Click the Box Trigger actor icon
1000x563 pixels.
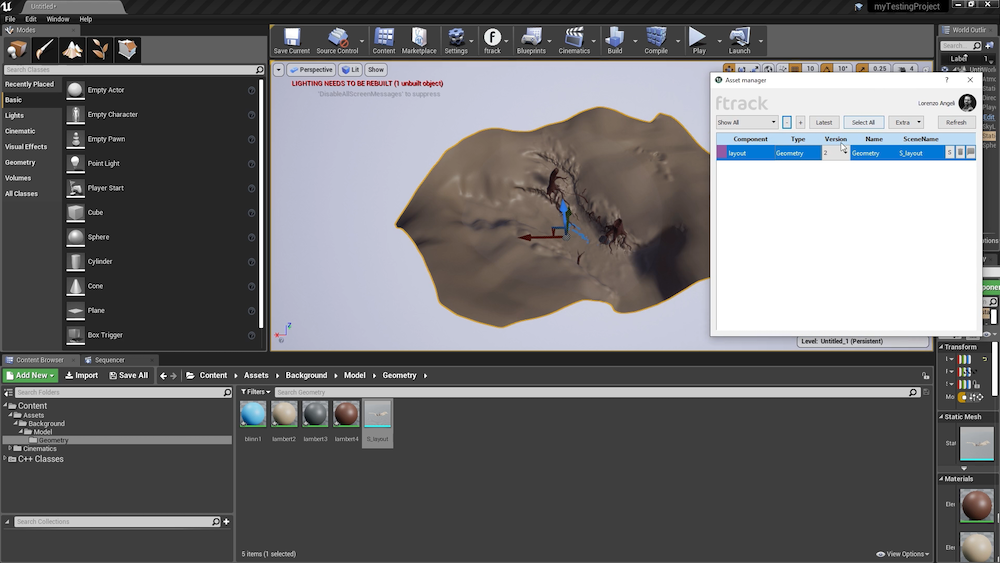click(x=75, y=335)
